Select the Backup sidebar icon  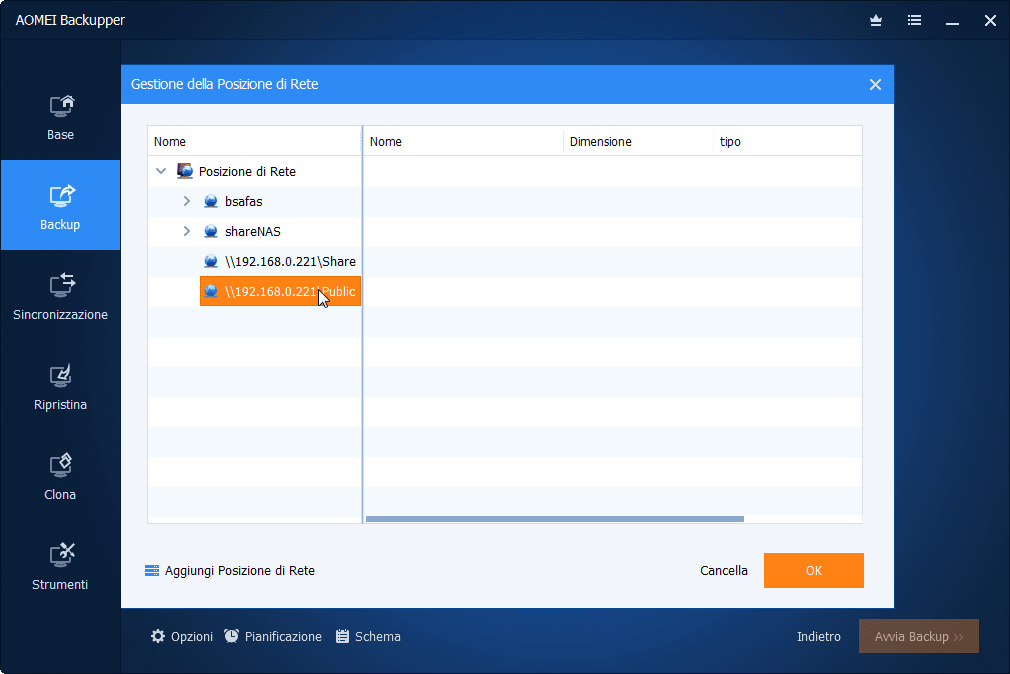pyautogui.click(x=62, y=196)
